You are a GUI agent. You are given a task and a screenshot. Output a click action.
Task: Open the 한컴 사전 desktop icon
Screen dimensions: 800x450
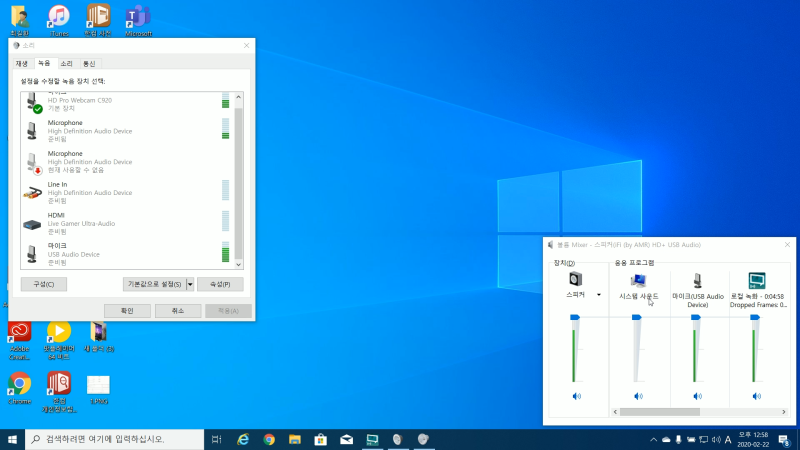coord(98,20)
